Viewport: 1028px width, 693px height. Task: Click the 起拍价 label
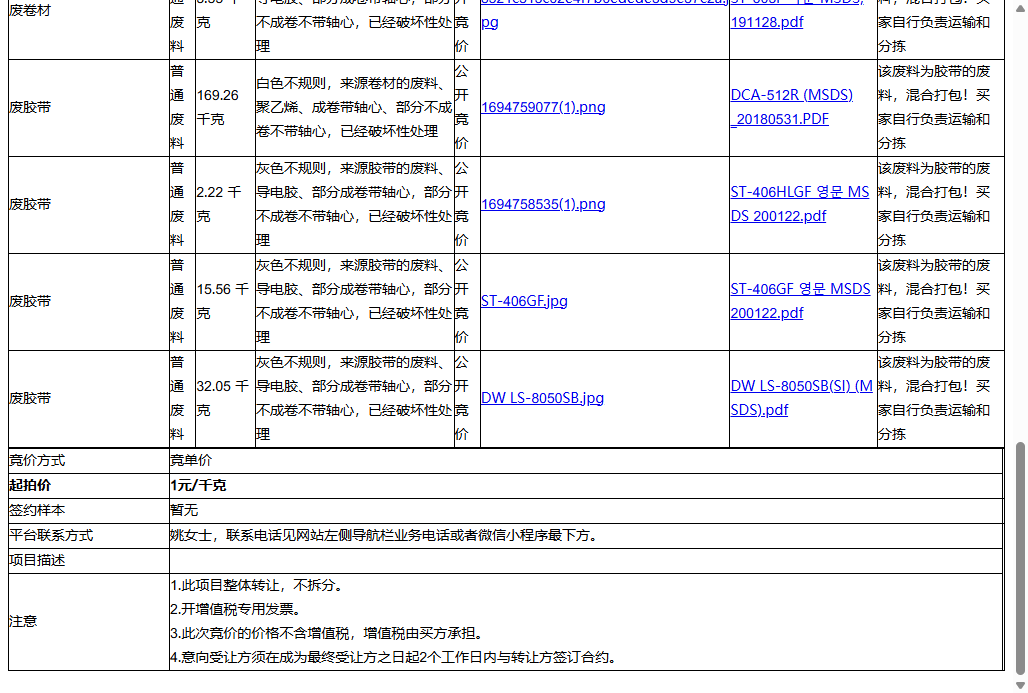pos(30,486)
